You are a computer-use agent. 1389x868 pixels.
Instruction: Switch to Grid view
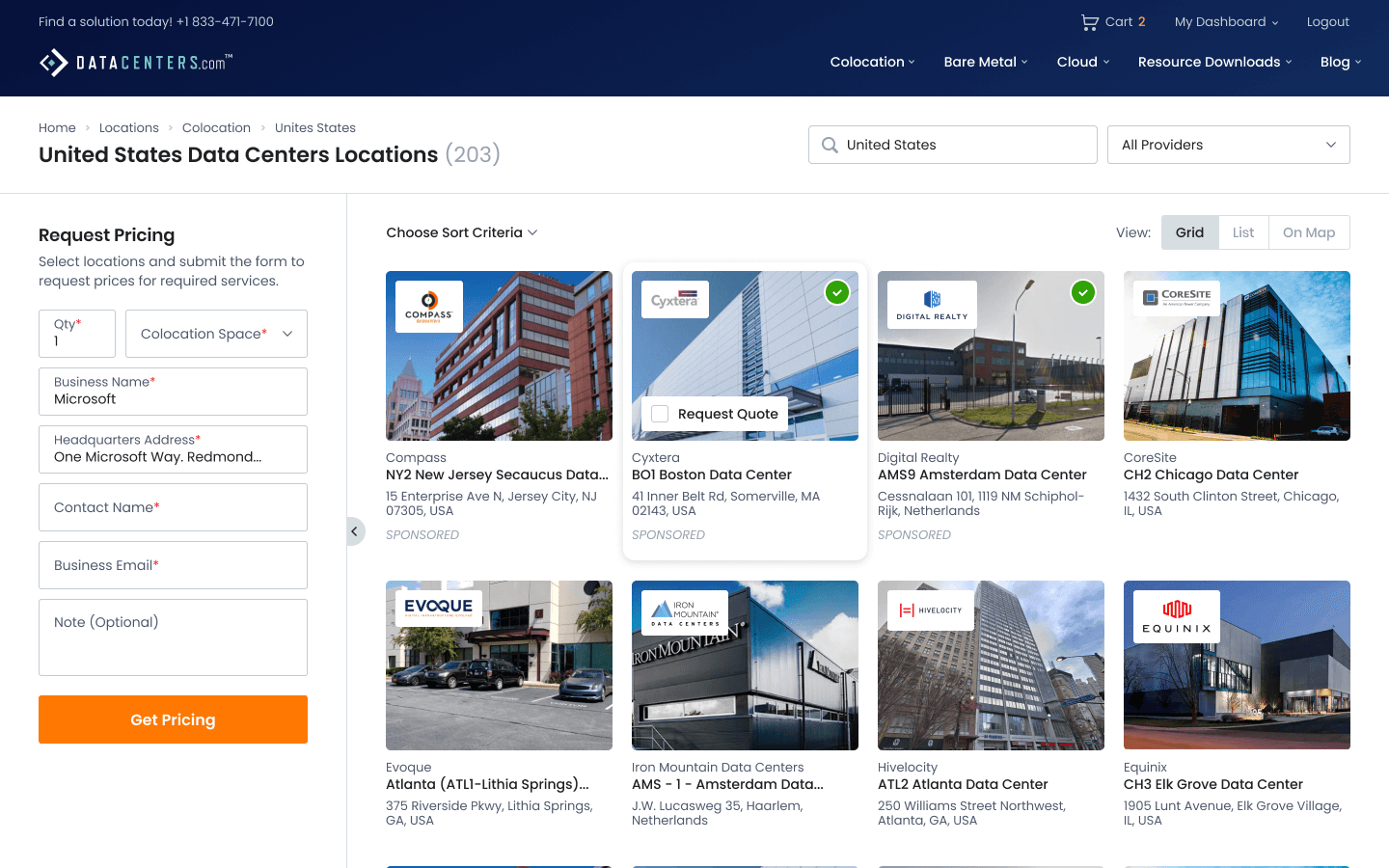coord(1190,232)
